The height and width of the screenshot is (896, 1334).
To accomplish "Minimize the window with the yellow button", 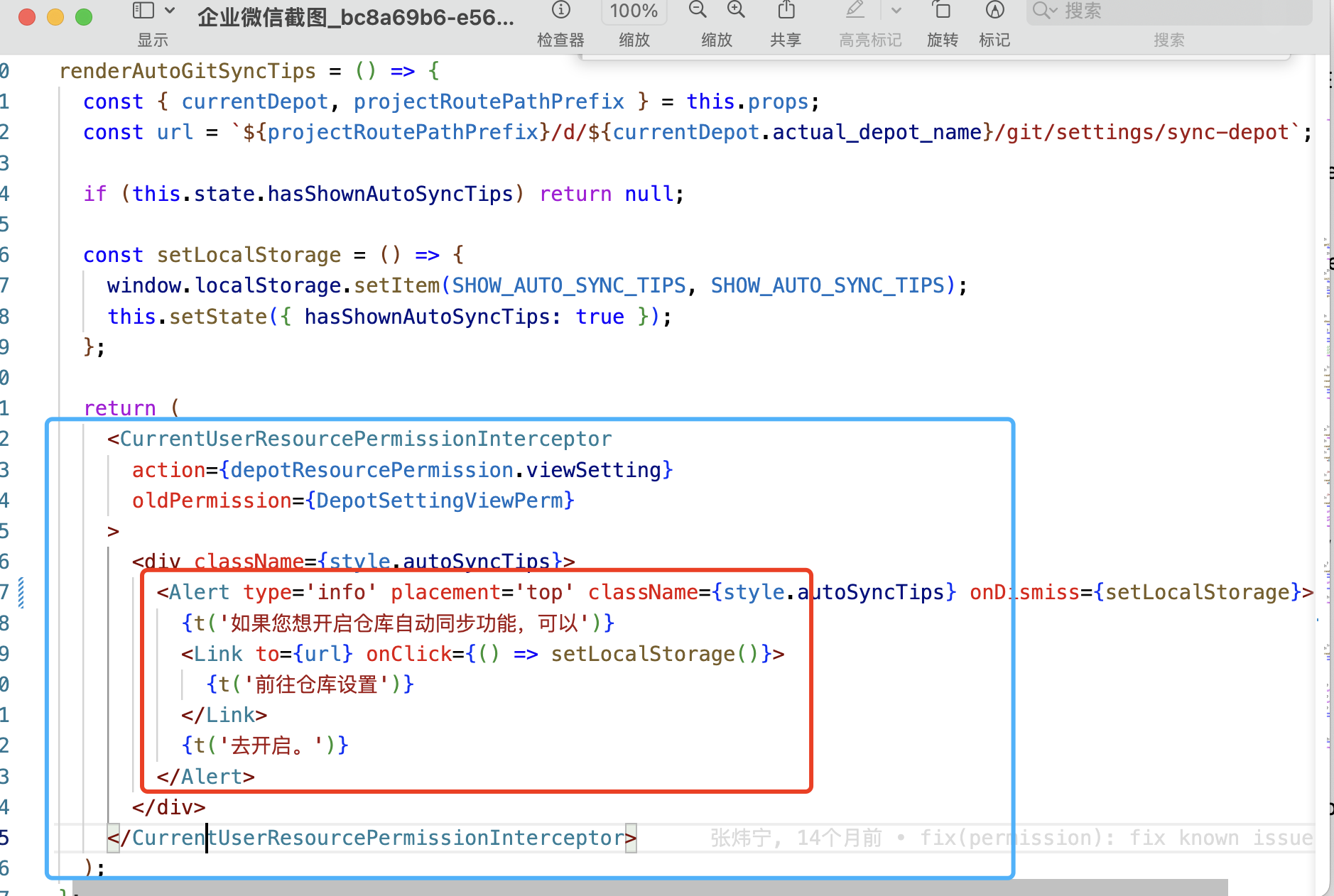I will pyautogui.click(x=55, y=16).
